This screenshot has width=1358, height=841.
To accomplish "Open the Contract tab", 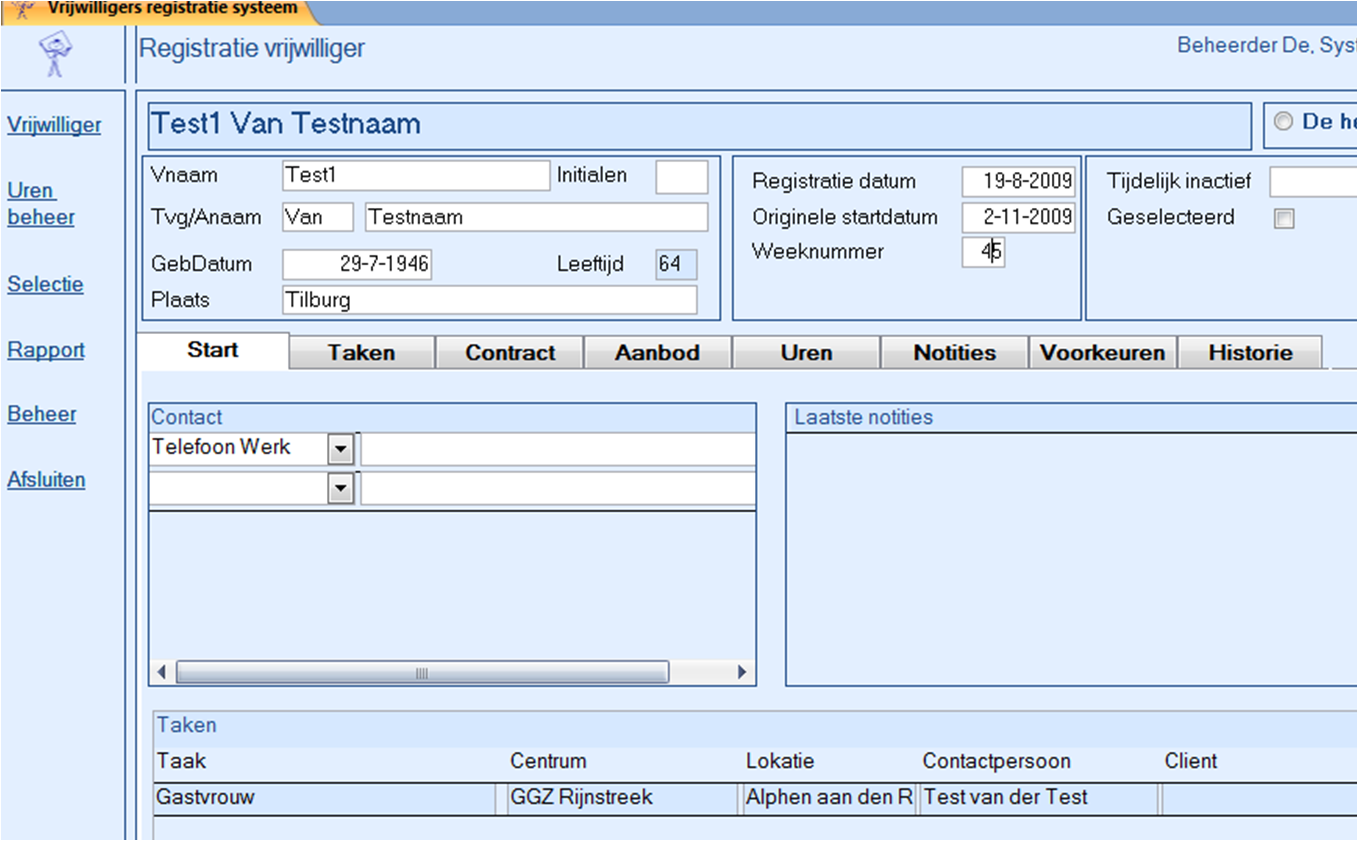I will click(510, 352).
